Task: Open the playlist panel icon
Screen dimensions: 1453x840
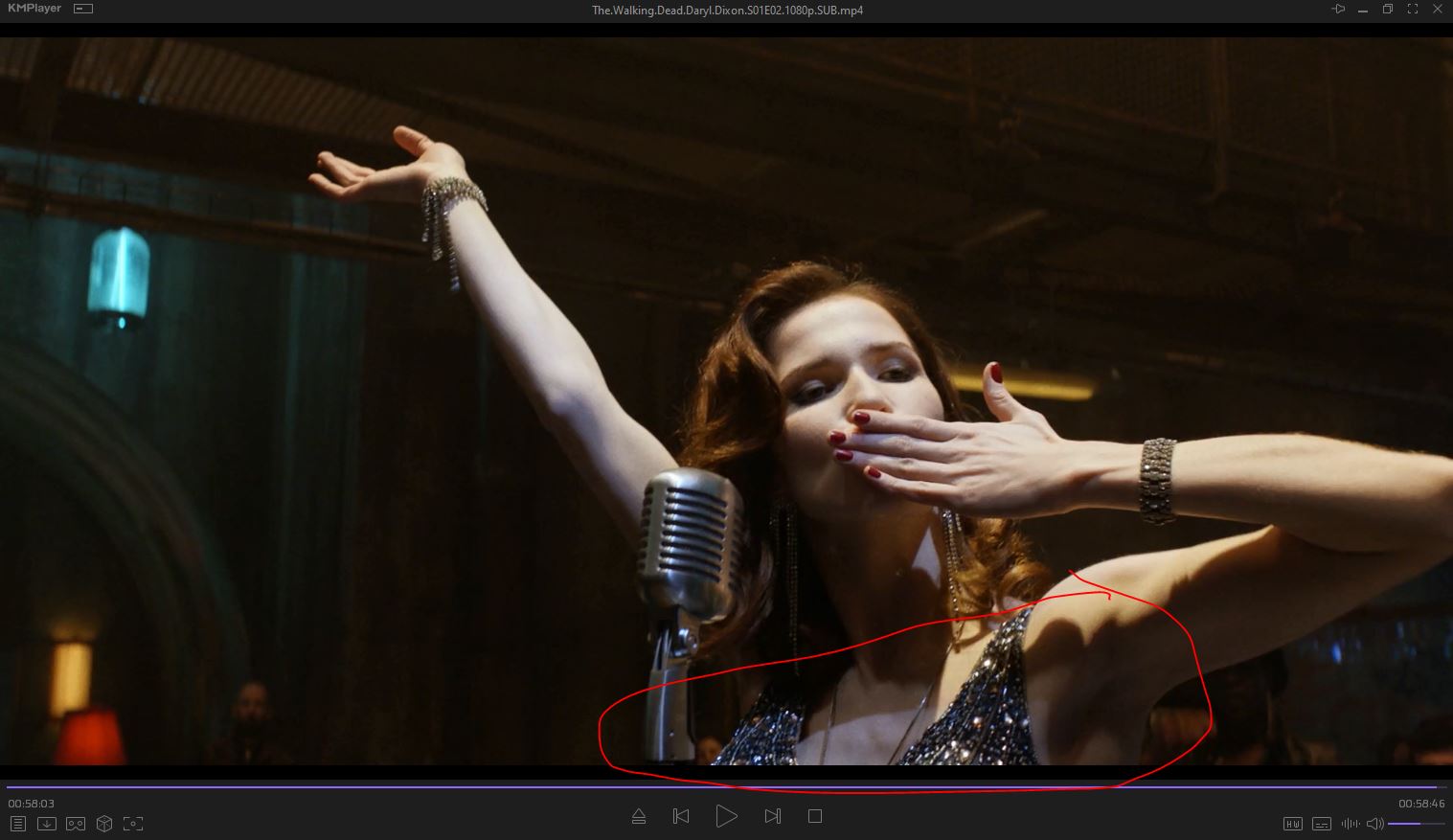Action: (x=17, y=824)
